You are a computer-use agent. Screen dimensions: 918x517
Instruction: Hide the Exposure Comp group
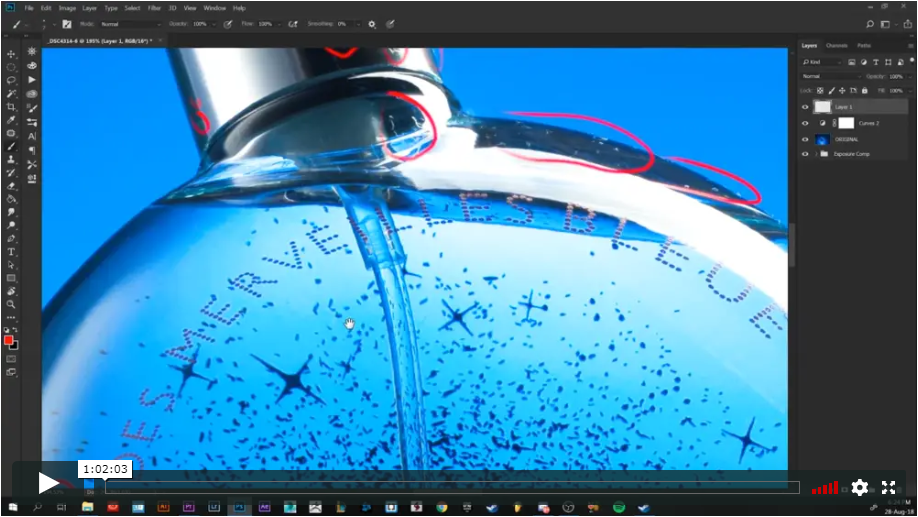click(x=805, y=154)
